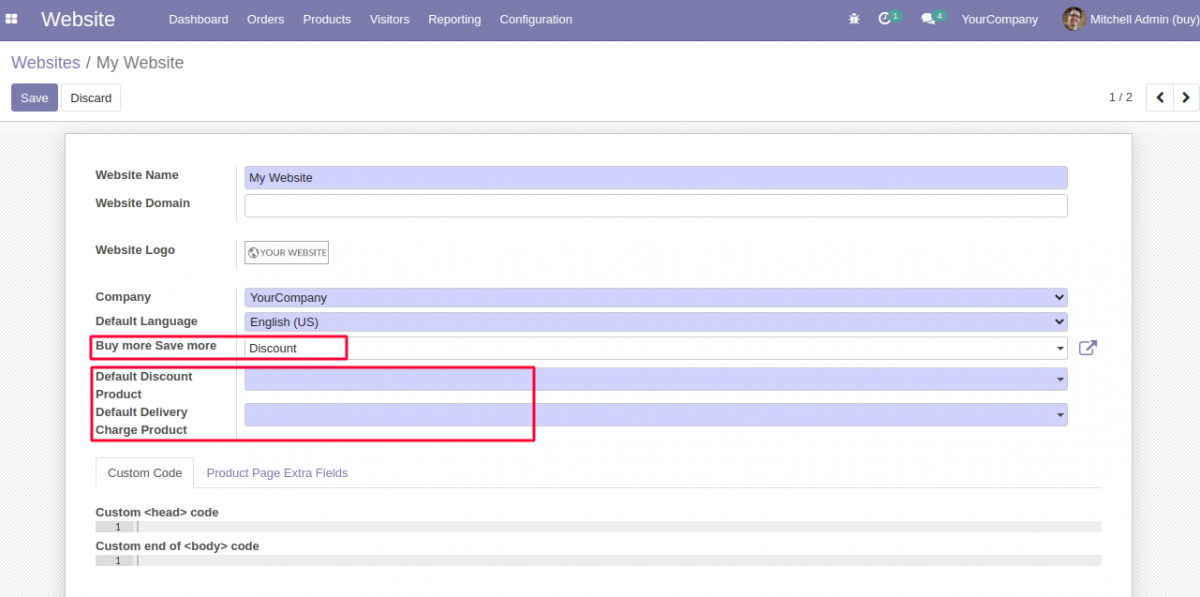This screenshot has height=597, width=1200.
Task: Open the Default Delivery Charge Product dropdown
Action: click(1057, 414)
